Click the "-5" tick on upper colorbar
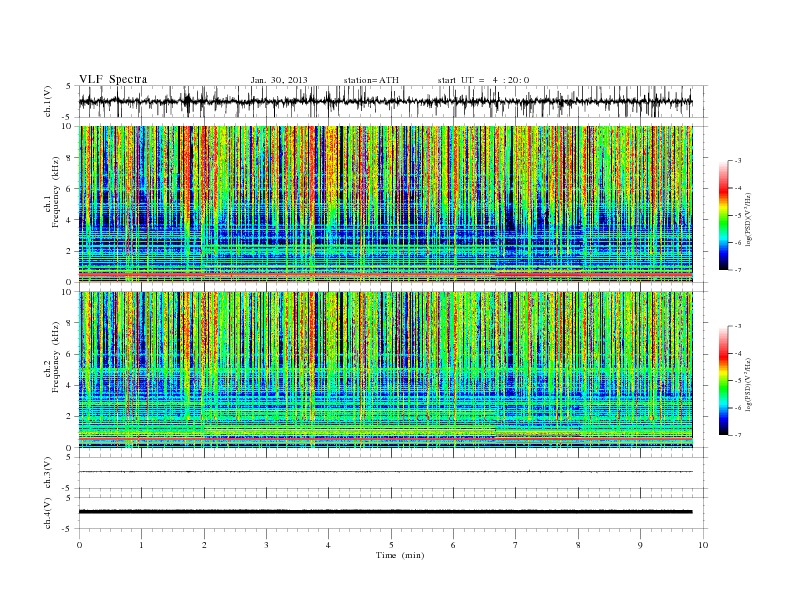This screenshot has width=792, height=612. [738, 216]
